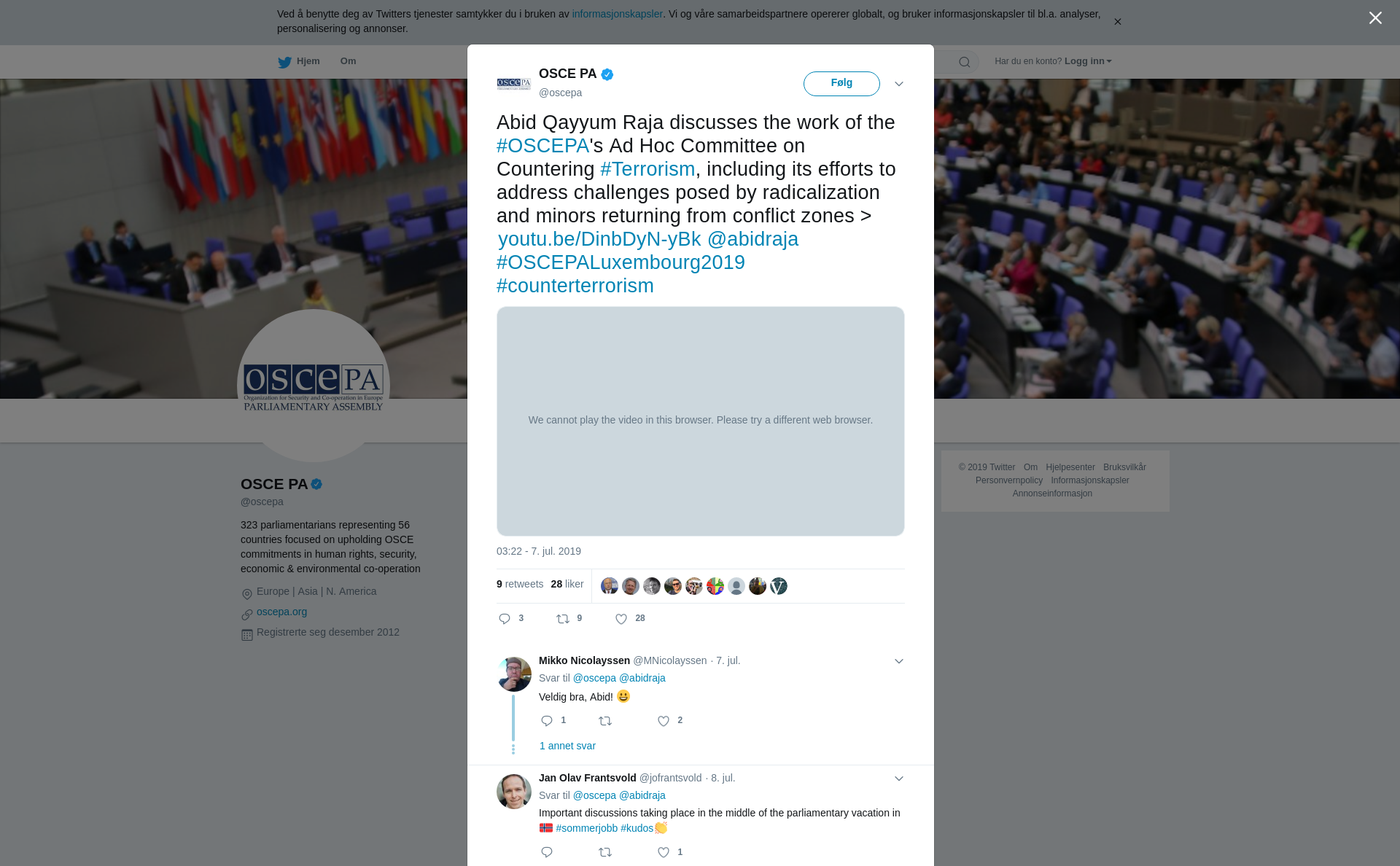
Task: Reply to the main OSCE PA tweet
Action: [505, 619]
